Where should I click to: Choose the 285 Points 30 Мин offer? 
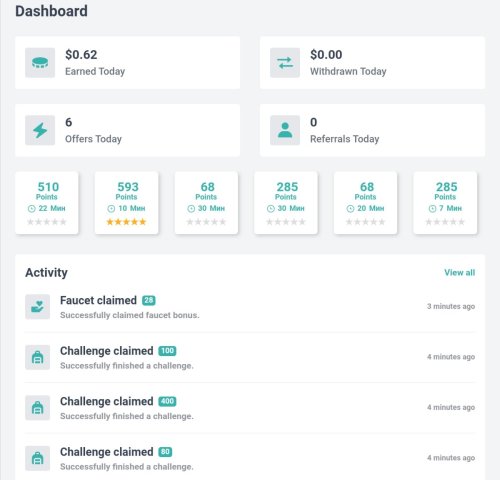pos(286,203)
